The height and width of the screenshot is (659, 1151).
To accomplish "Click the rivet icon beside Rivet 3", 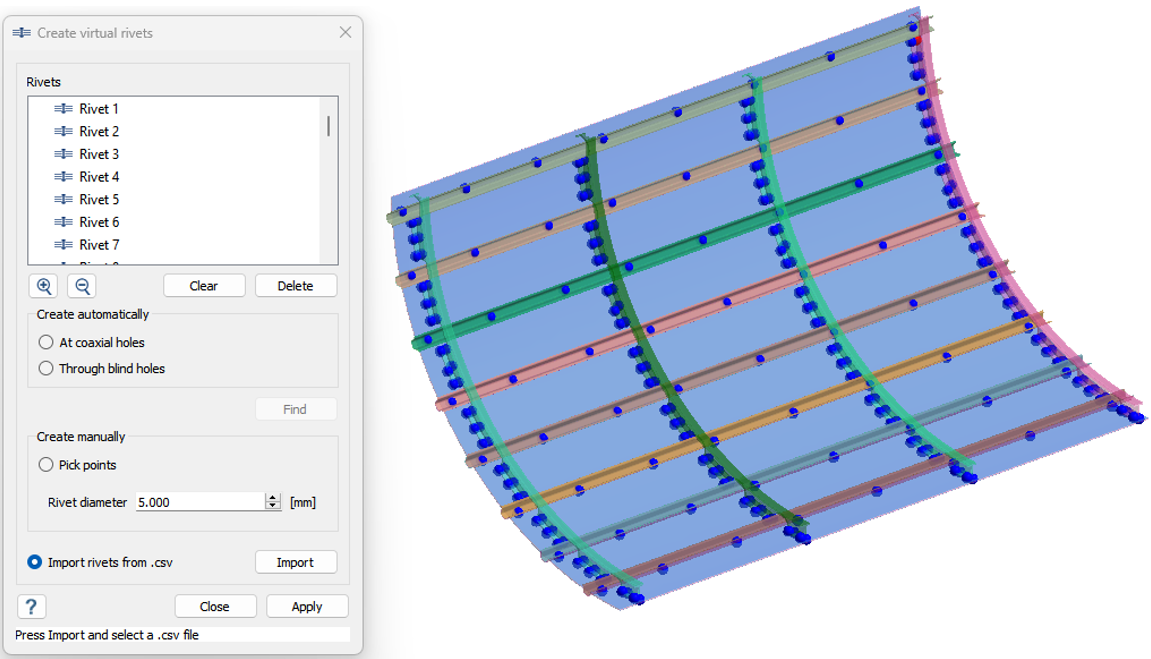I will pyautogui.click(x=63, y=154).
